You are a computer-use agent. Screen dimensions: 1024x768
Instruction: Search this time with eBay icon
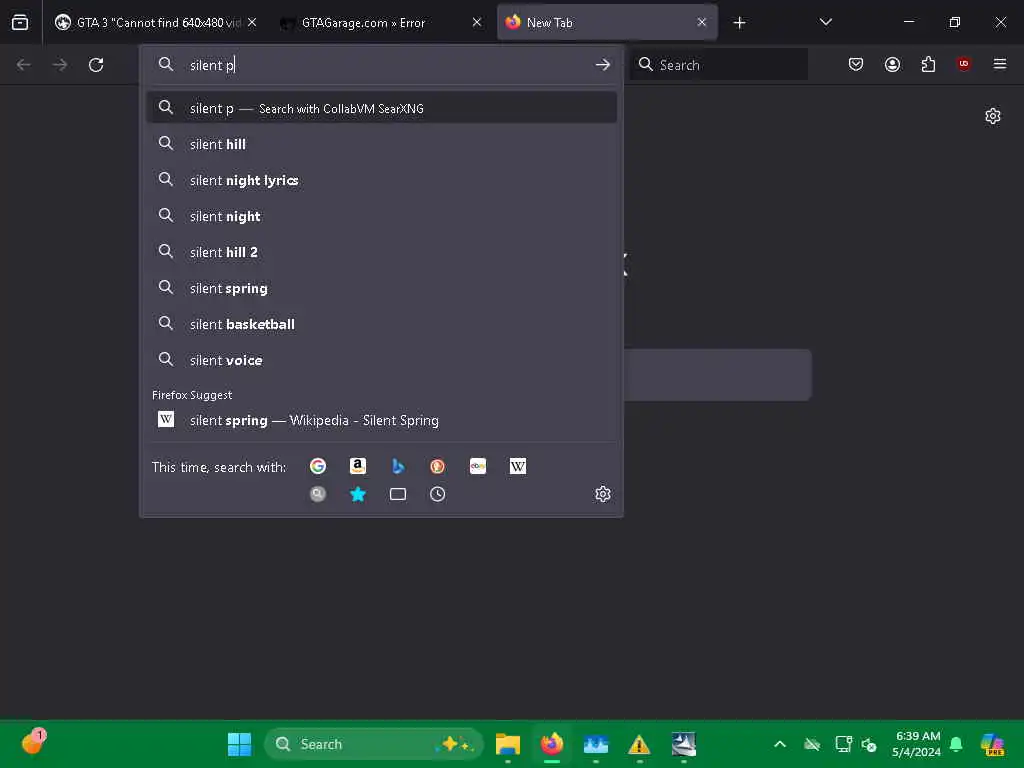[478, 466]
